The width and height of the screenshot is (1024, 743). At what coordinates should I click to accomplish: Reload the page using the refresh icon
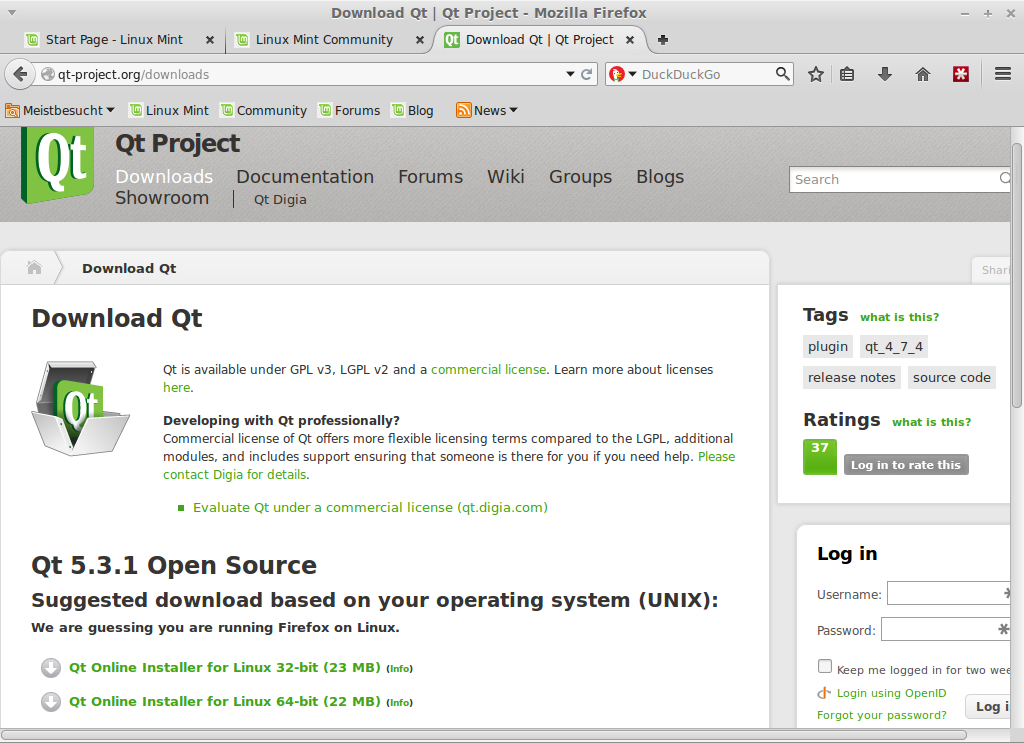(x=586, y=74)
